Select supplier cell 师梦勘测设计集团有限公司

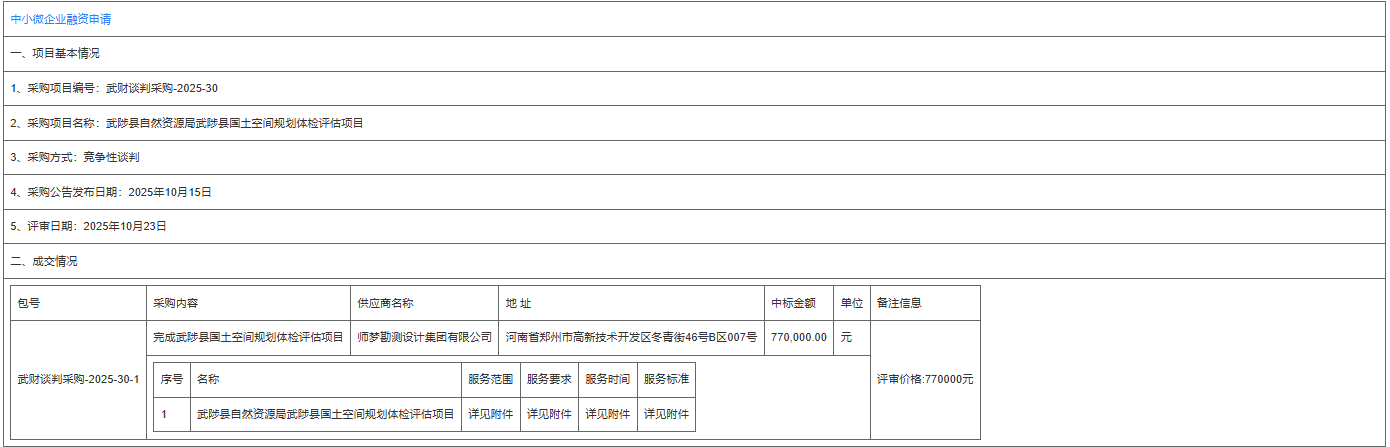425,337
